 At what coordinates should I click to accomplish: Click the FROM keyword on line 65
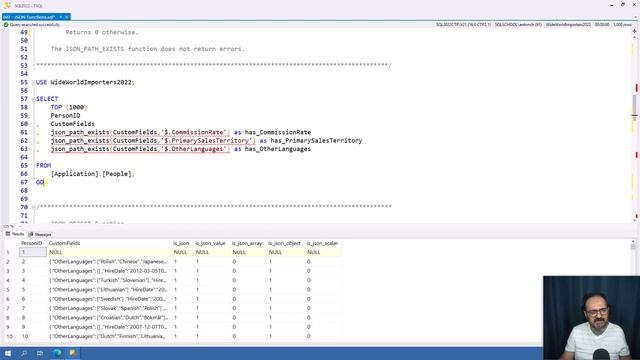pyautogui.click(x=43, y=166)
